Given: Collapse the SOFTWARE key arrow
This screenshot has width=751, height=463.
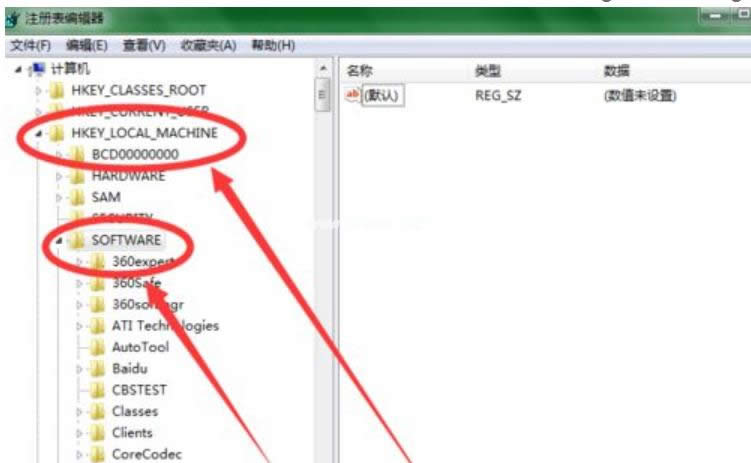Looking at the screenshot, I should coord(59,241).
